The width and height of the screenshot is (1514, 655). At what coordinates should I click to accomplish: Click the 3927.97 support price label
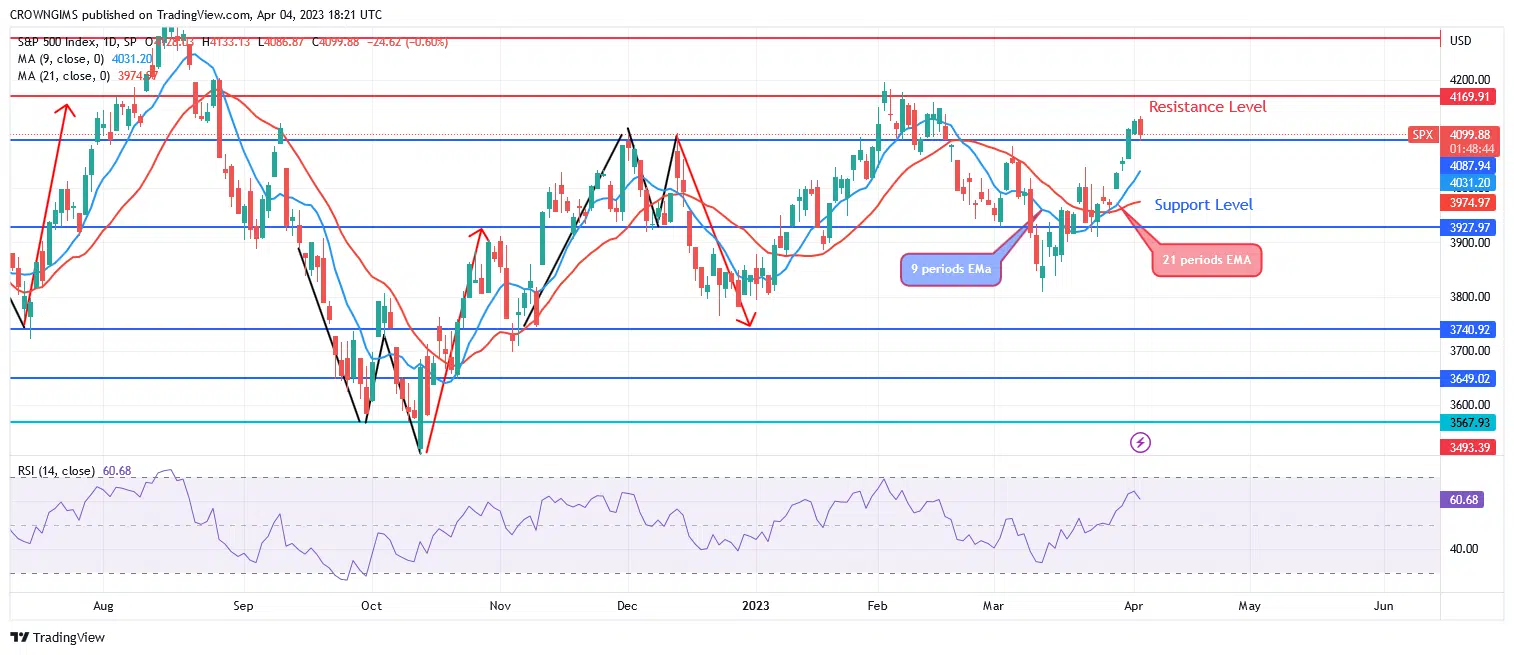pos(1468,228)
